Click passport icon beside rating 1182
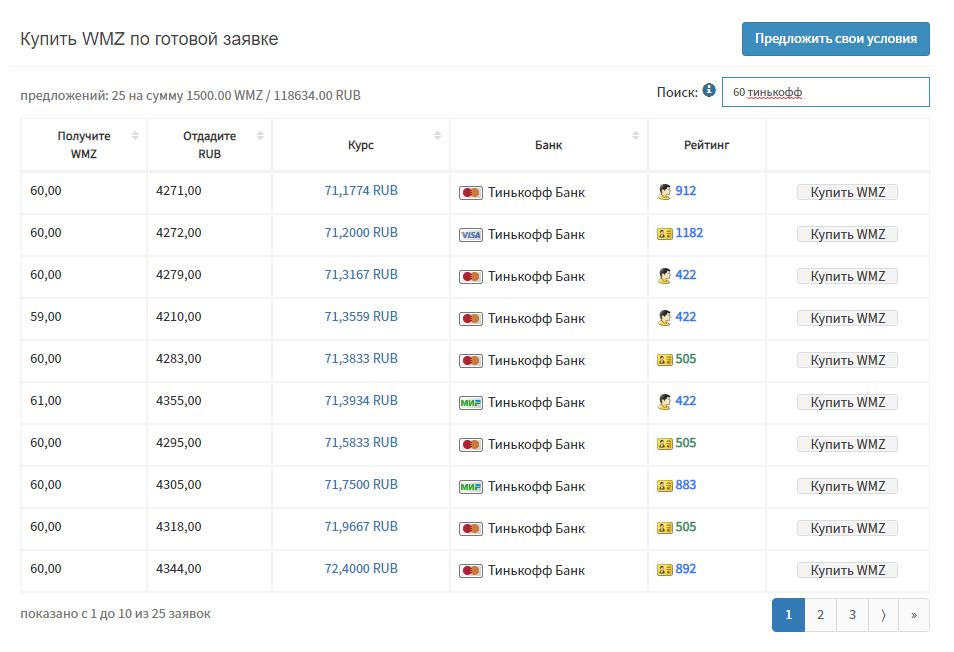The height and width of the screenshot is (652, 954). (x=665, y=234)
